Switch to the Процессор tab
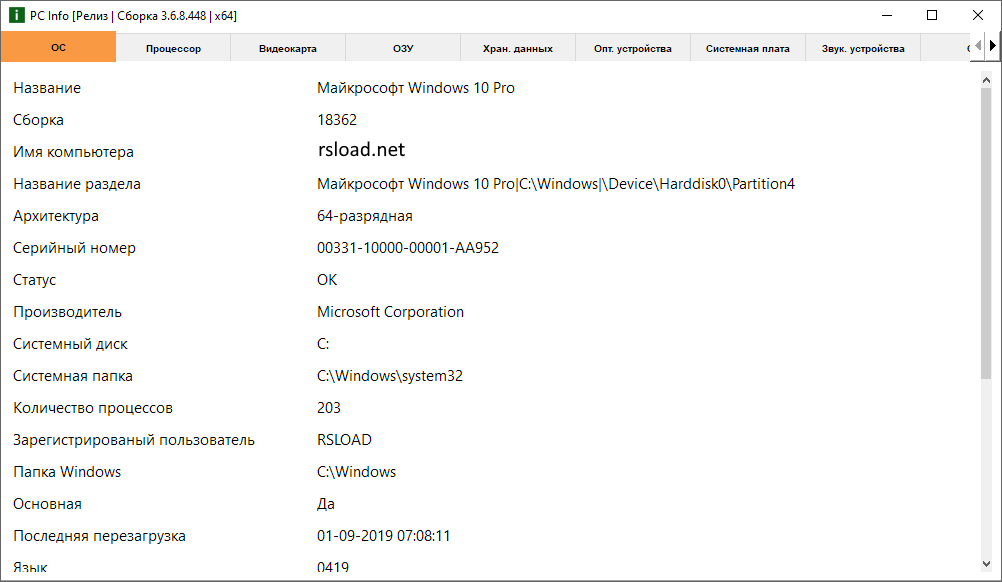1002x582 pixels. click(x=173, y=46)
